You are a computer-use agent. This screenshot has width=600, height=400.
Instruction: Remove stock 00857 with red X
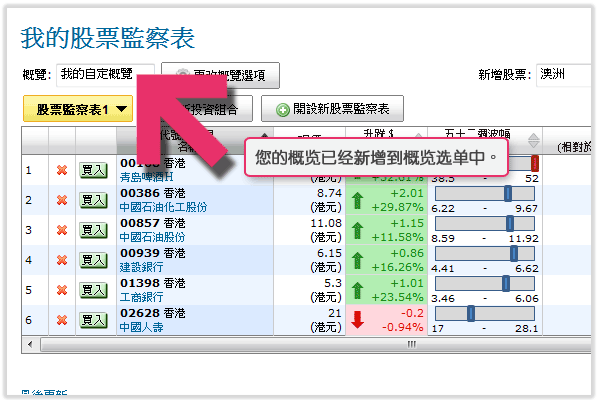[x=62, y=230]
